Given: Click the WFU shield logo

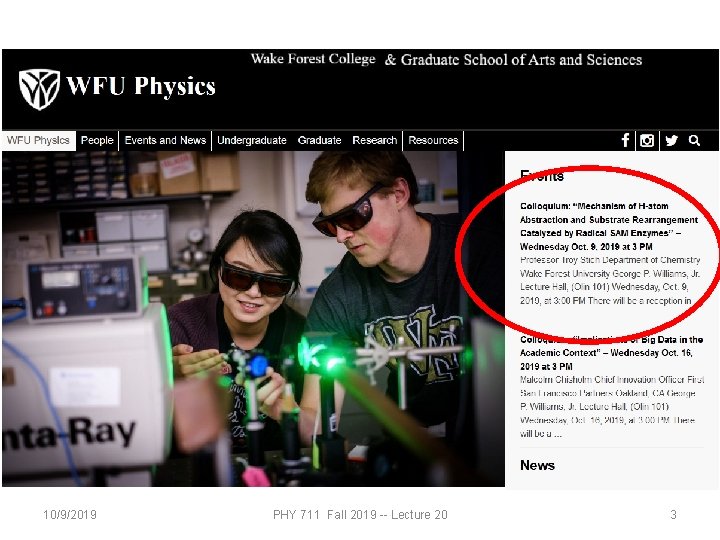Looking at the screenshot, I should pos(39,89).
